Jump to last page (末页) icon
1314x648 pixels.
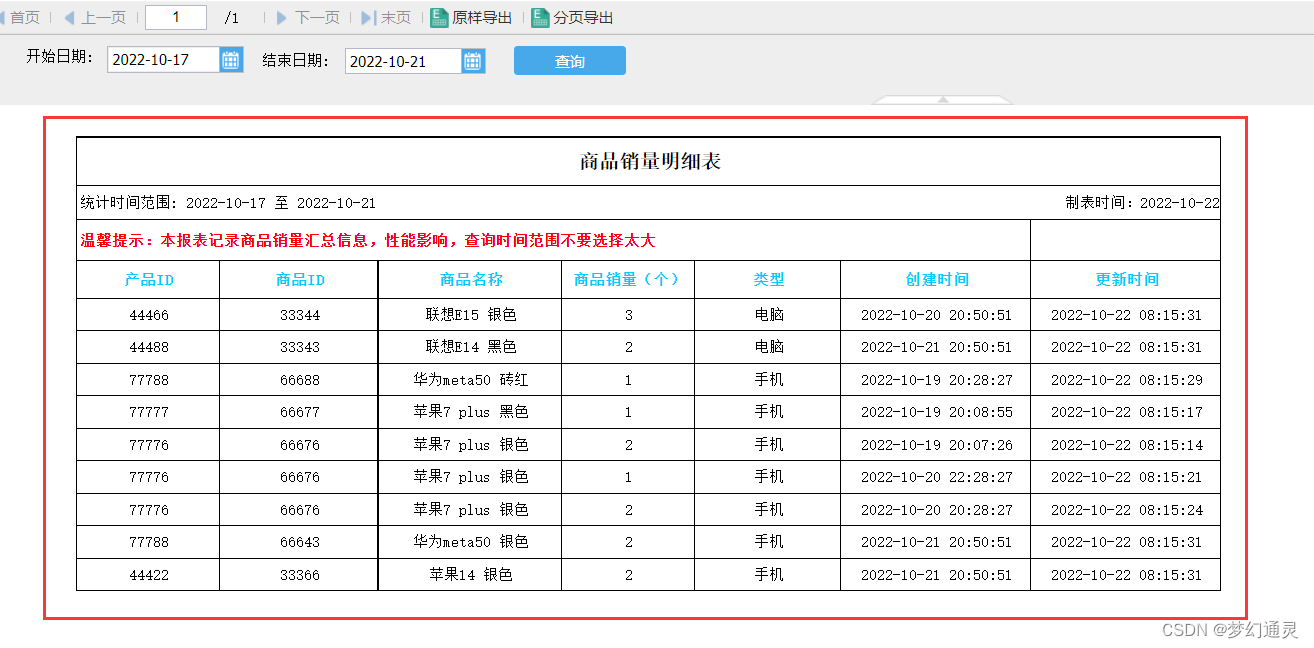coord(368,18)
